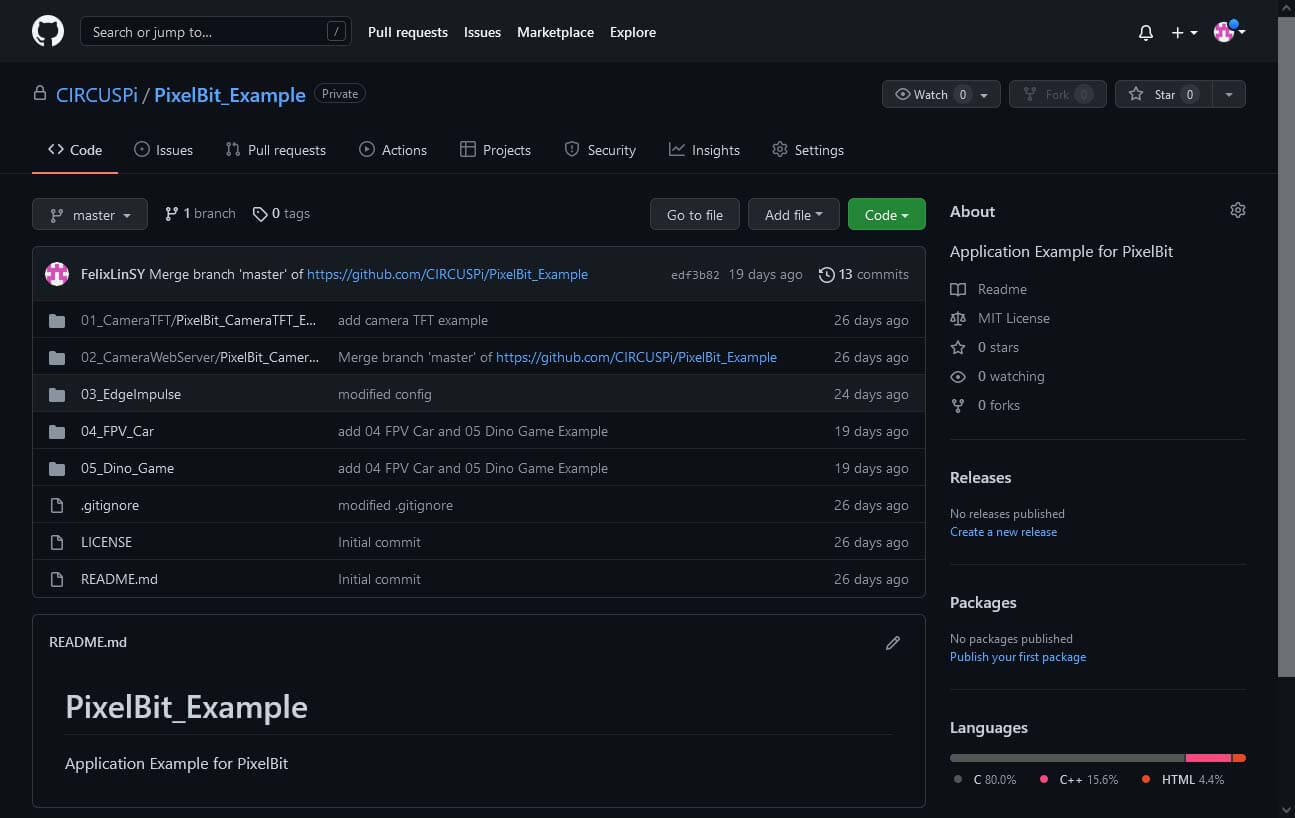Click the folder icon for 01_CameraTFT
The width and height of the screenshot is (1295, 818).
[57, 320]
